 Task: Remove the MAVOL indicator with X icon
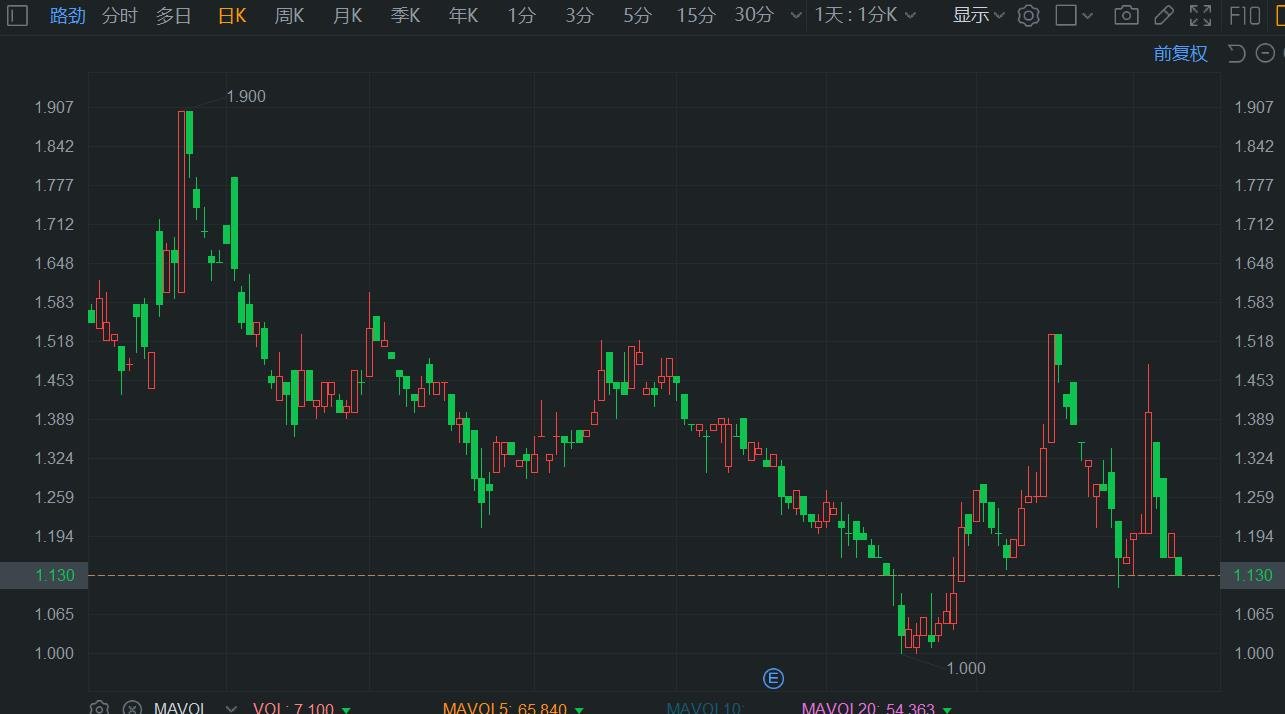131,708
